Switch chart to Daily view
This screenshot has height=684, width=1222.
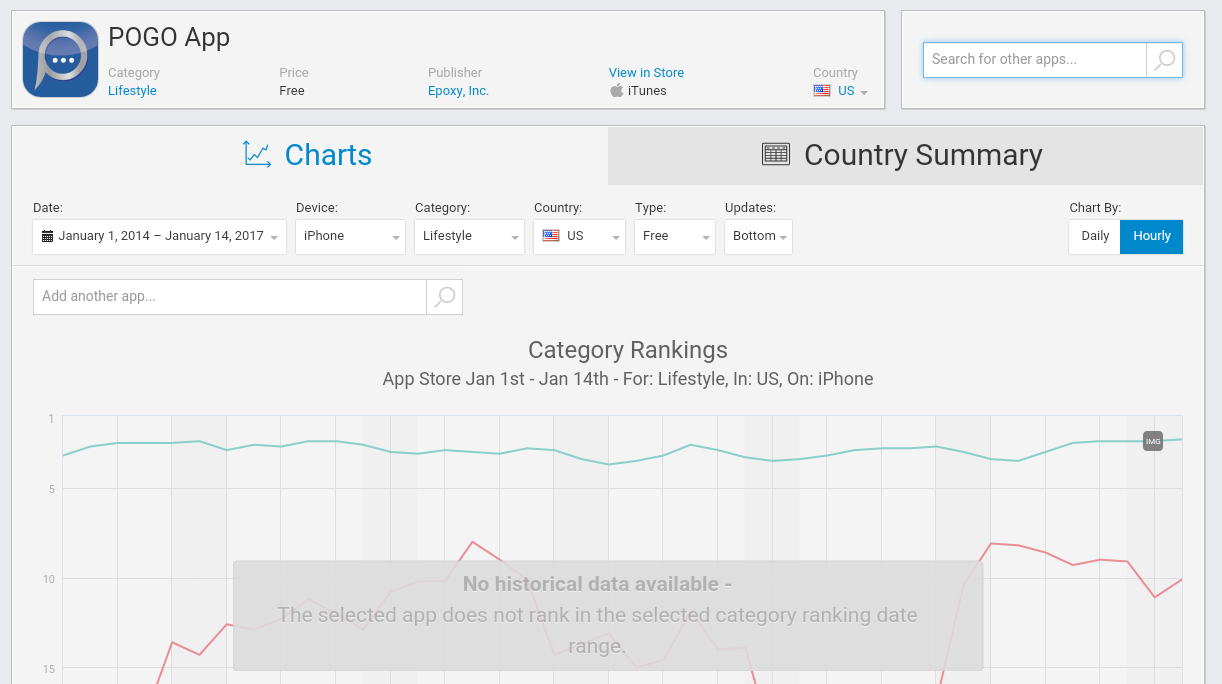1095,237
